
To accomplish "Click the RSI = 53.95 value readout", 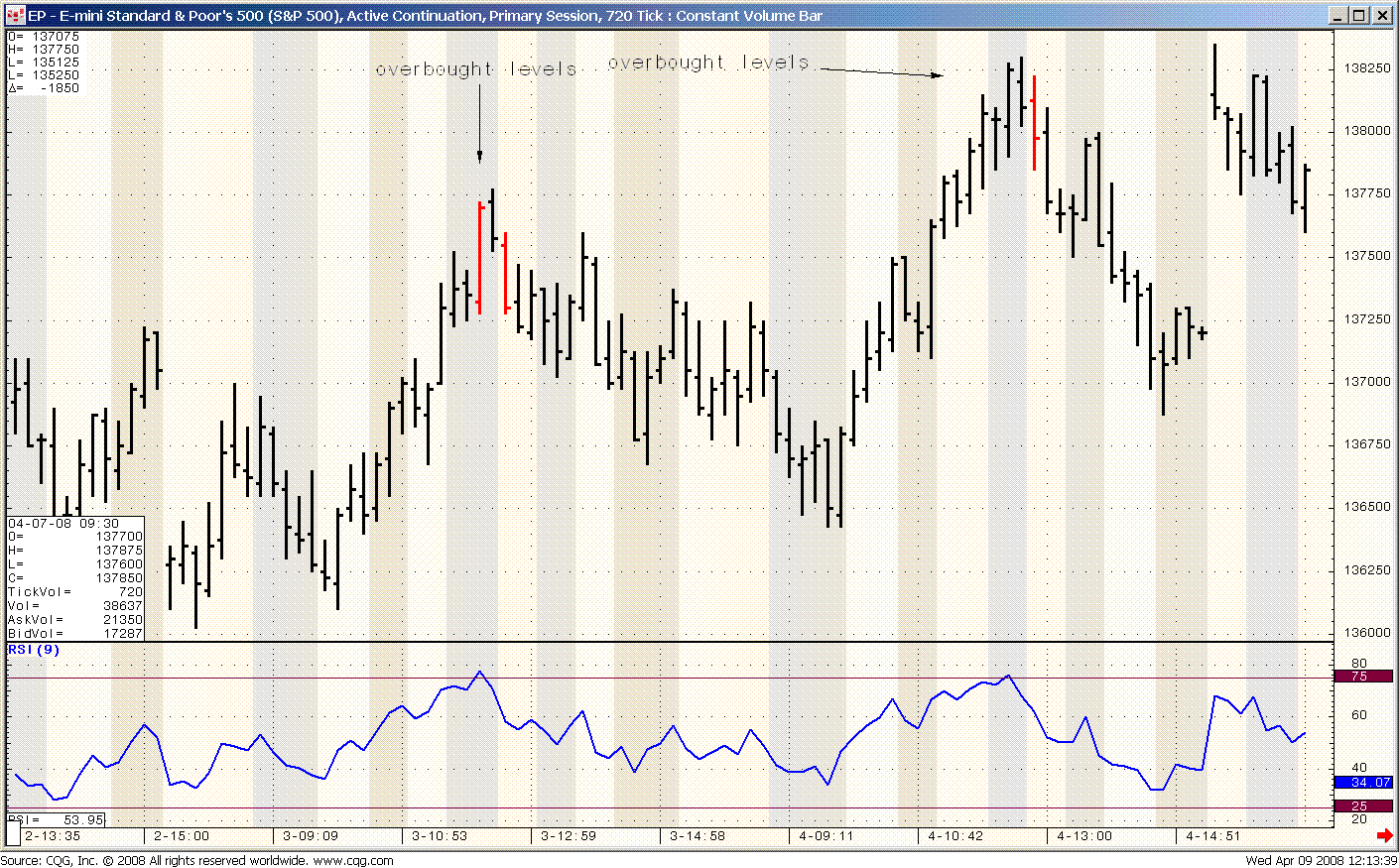I will coord(56,820).
